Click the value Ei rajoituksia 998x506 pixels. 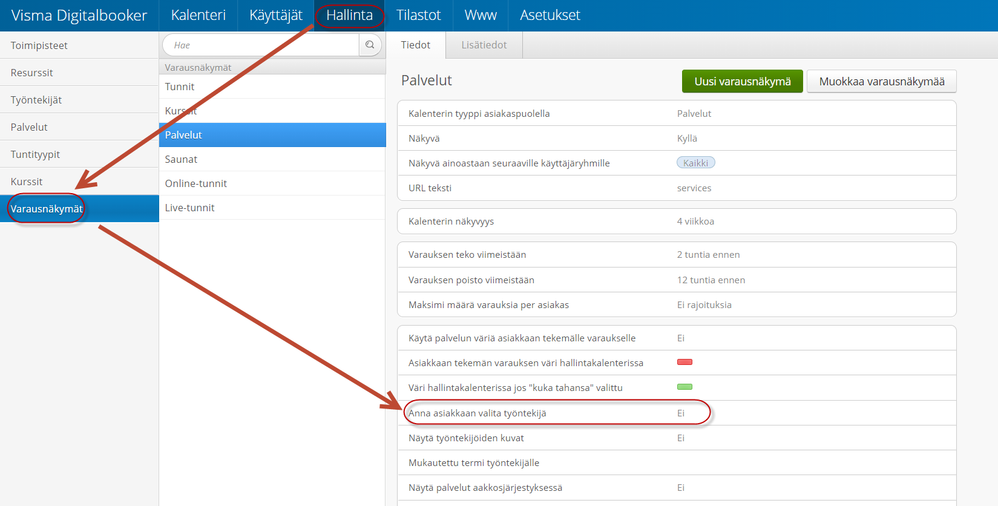704,305
